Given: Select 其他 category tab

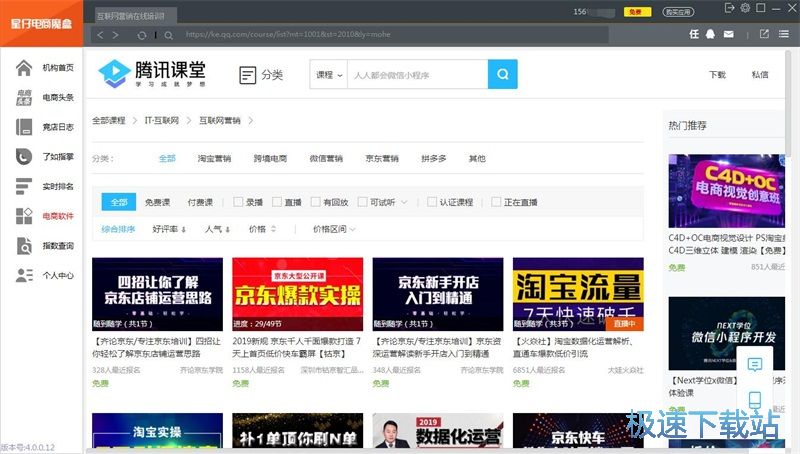Looking at the screenshot, I should (477, 159).
